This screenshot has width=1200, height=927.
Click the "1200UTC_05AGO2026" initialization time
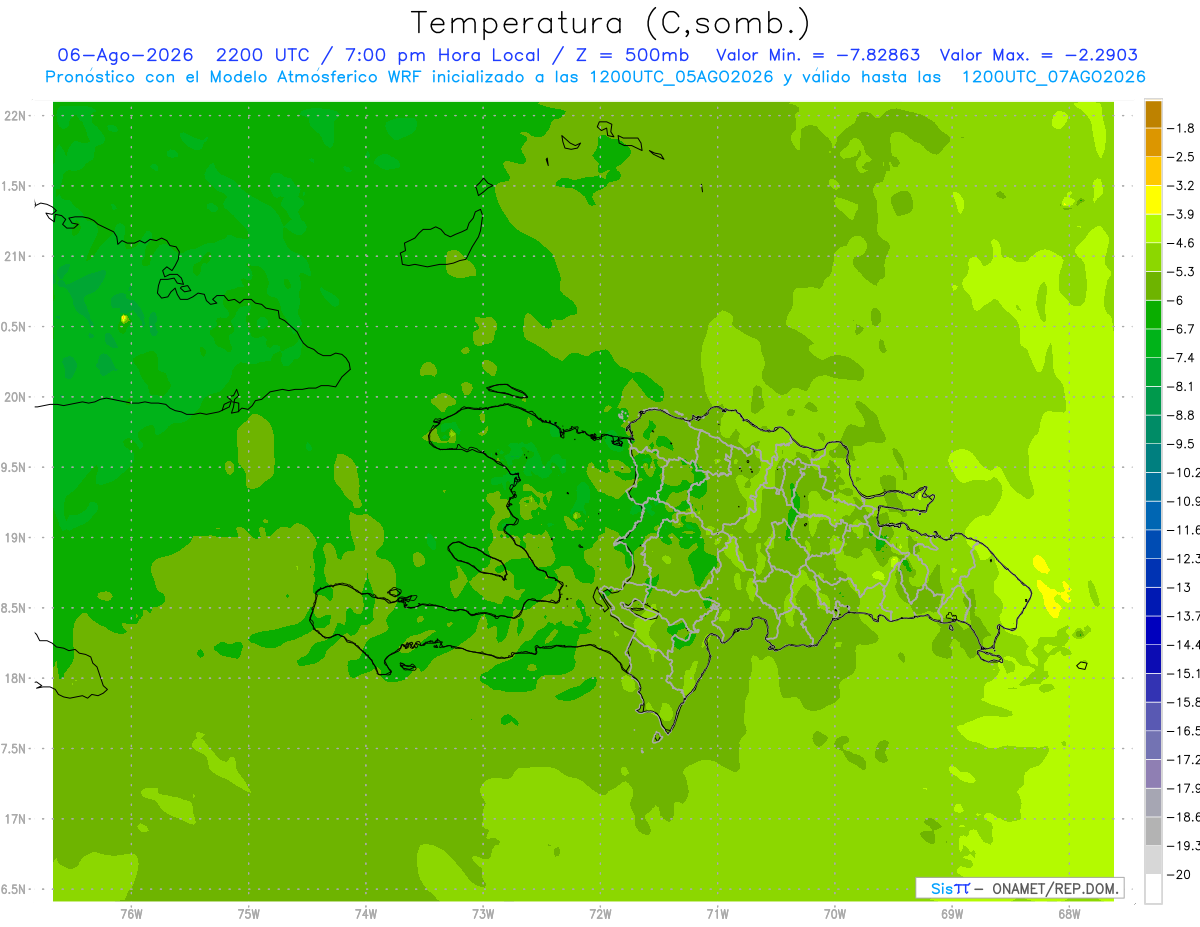(x=681, y=77)
